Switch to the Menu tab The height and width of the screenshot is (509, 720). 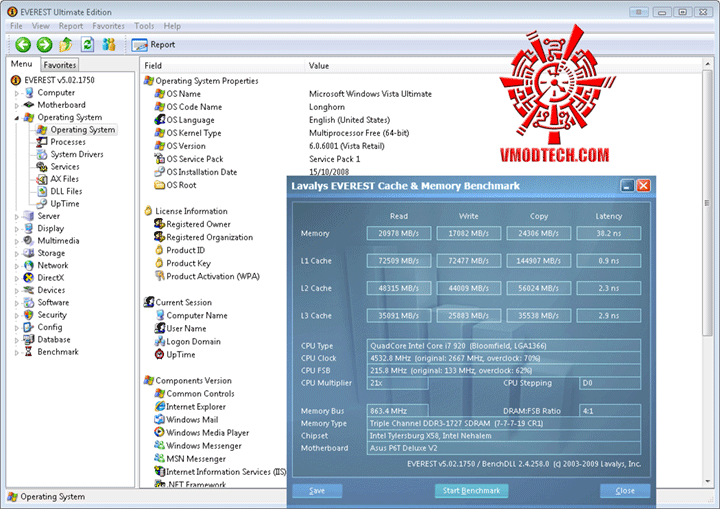click(x=22, y=64)
